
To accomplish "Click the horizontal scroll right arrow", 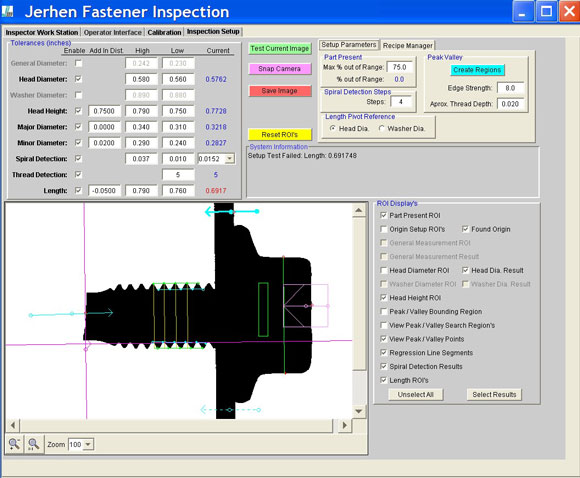I will pyautogui.click(x=345, y=425).
